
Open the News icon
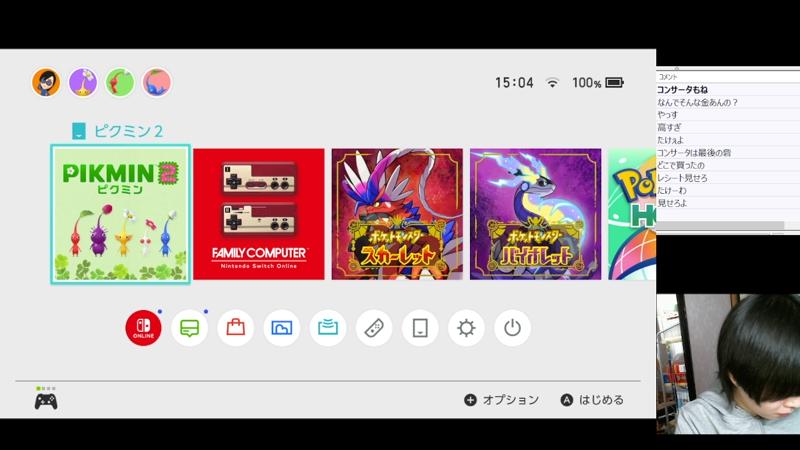click(189, 328)
